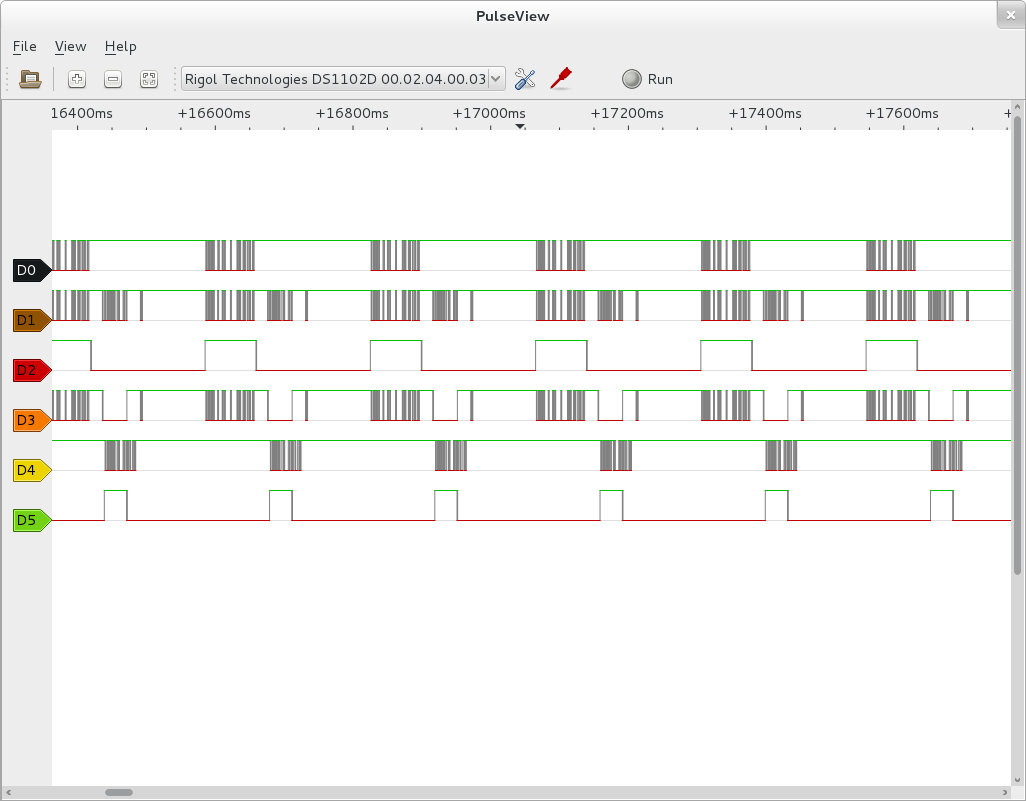Image resolution: width=1026 pixels, height=801 pixels.
Task: Click the +17200ms ruler label
Action: pos(627,113)
